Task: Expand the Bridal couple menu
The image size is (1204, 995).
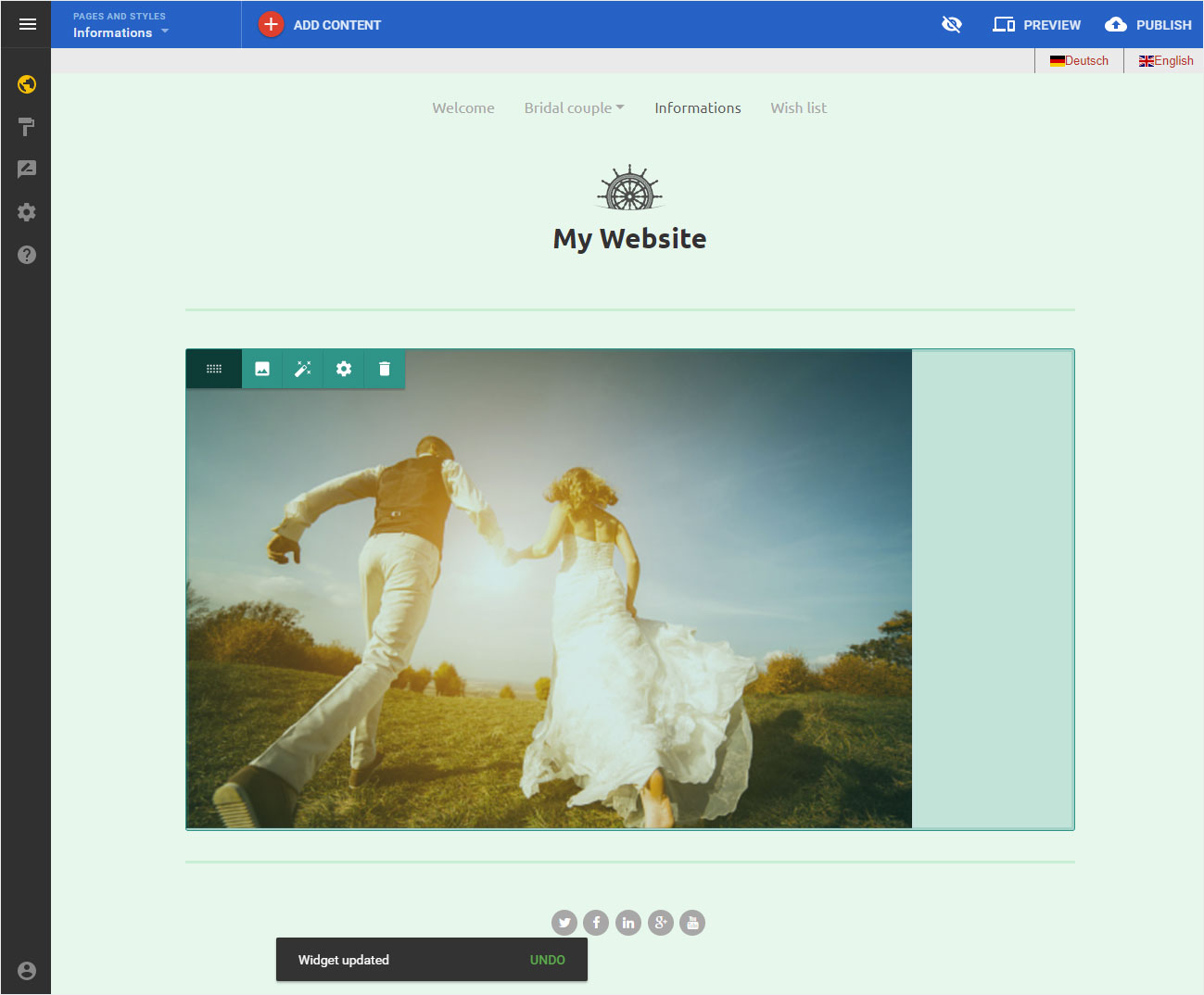Action: point(574,108)
